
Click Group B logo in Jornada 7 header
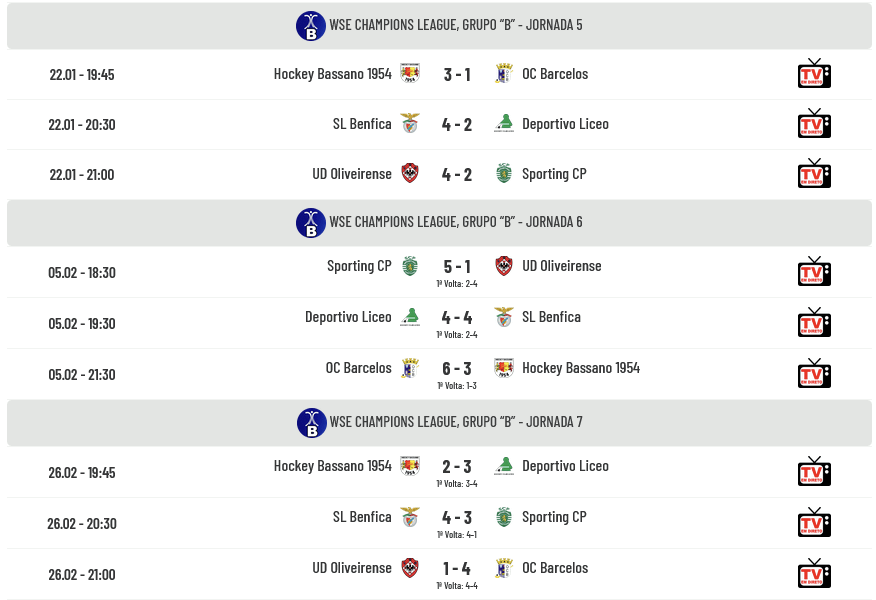tap(311, 422)
